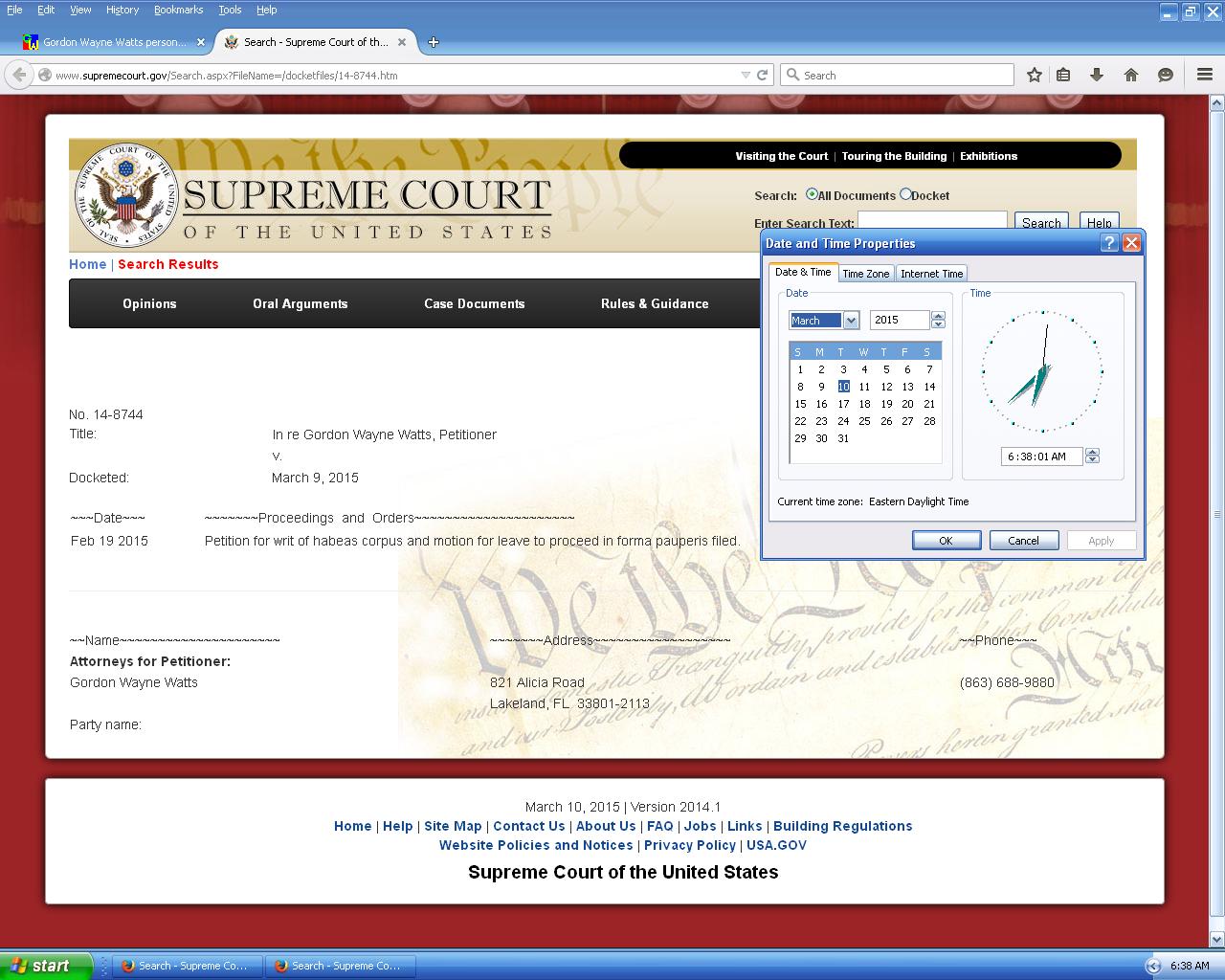1225x980 pixels.
Task: Select day 25 in the calendar
Action: pos(864,421)
